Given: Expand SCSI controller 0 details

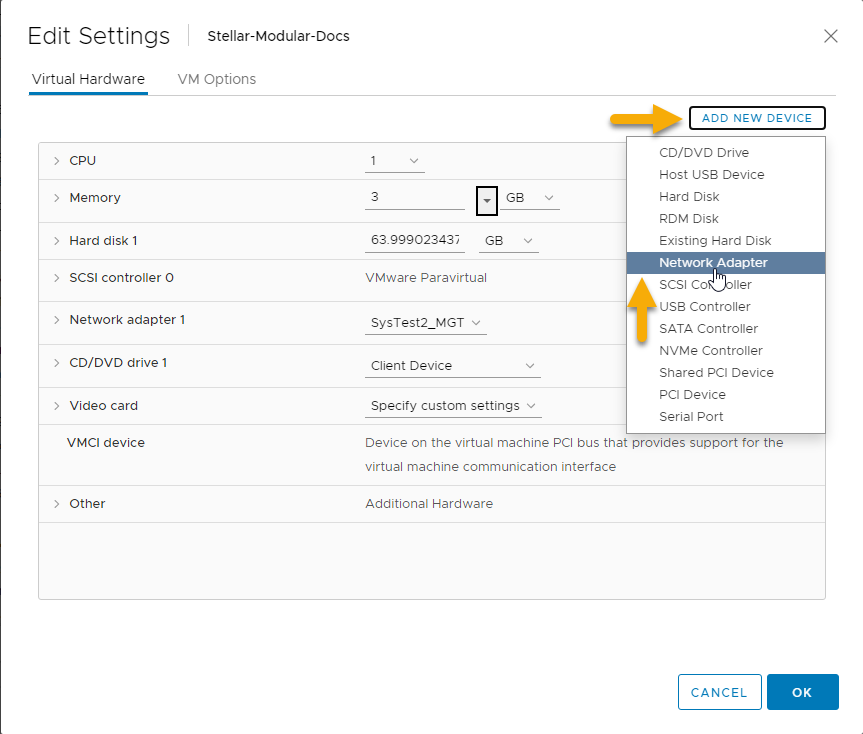Looking at the screenshot, I should 57,278.
